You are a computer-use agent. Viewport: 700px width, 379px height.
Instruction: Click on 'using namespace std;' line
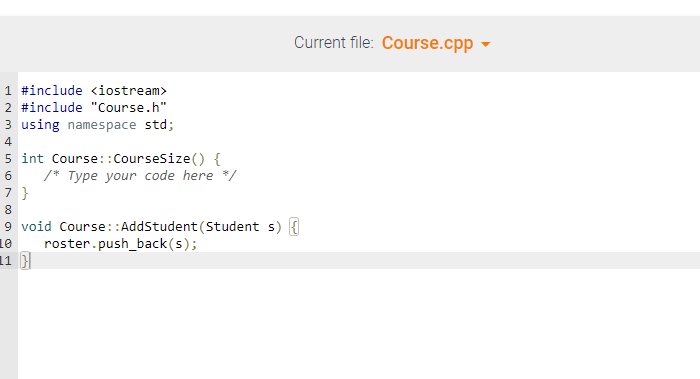click(x=97, y=125)
